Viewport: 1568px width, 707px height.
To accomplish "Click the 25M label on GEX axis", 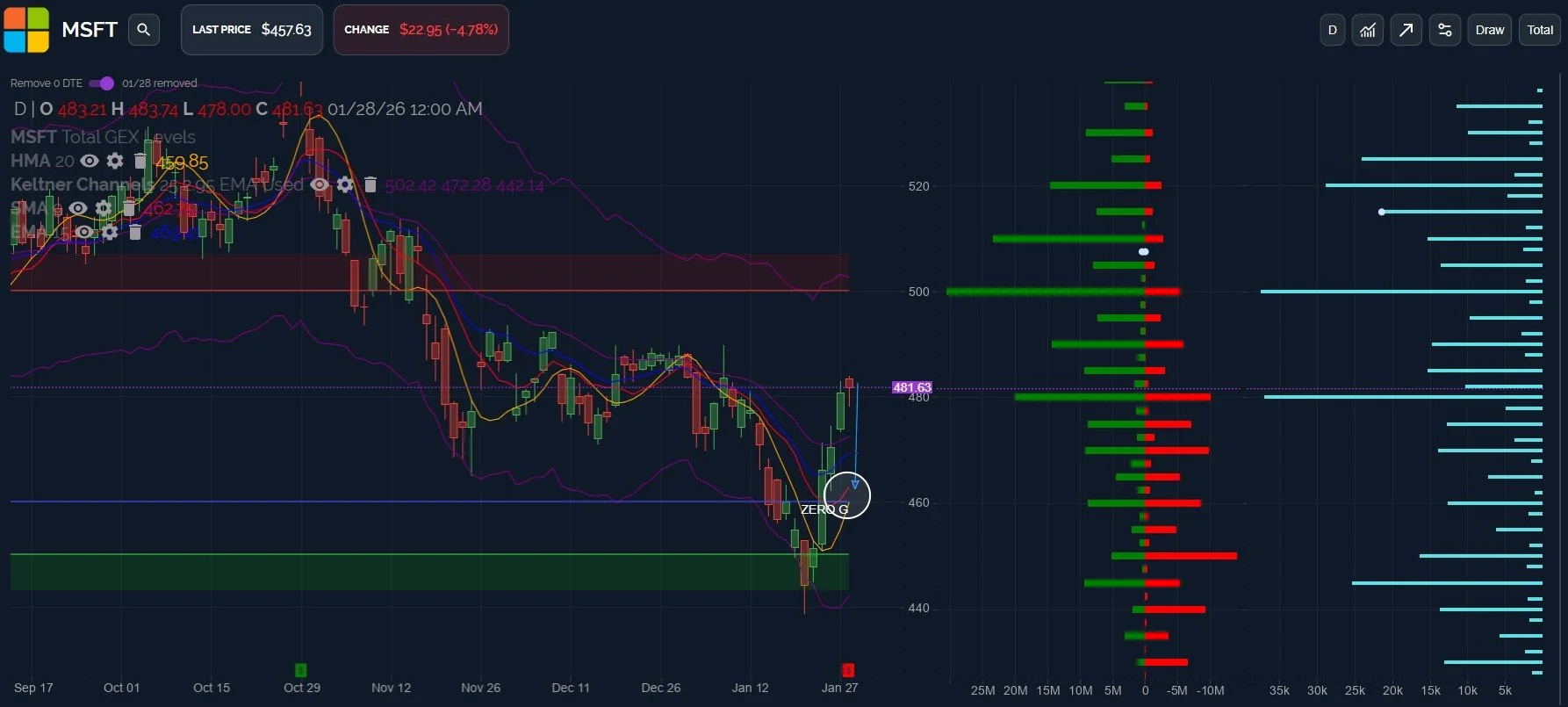I will [982, 690].
